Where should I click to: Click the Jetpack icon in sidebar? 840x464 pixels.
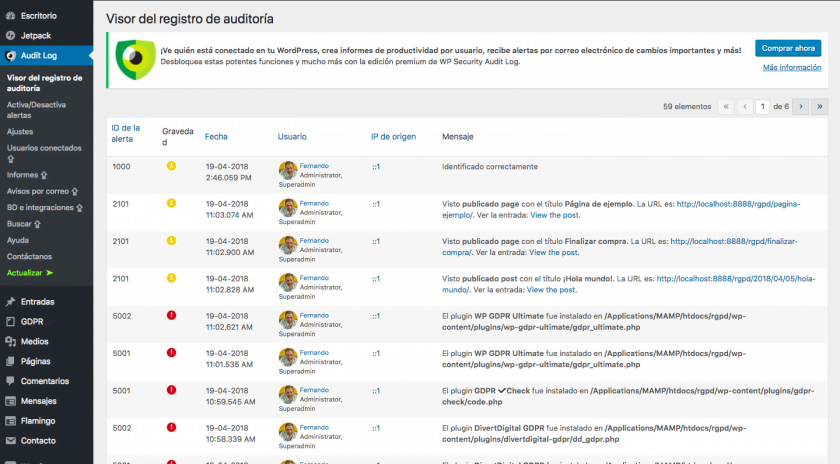(x=11, y=35)
